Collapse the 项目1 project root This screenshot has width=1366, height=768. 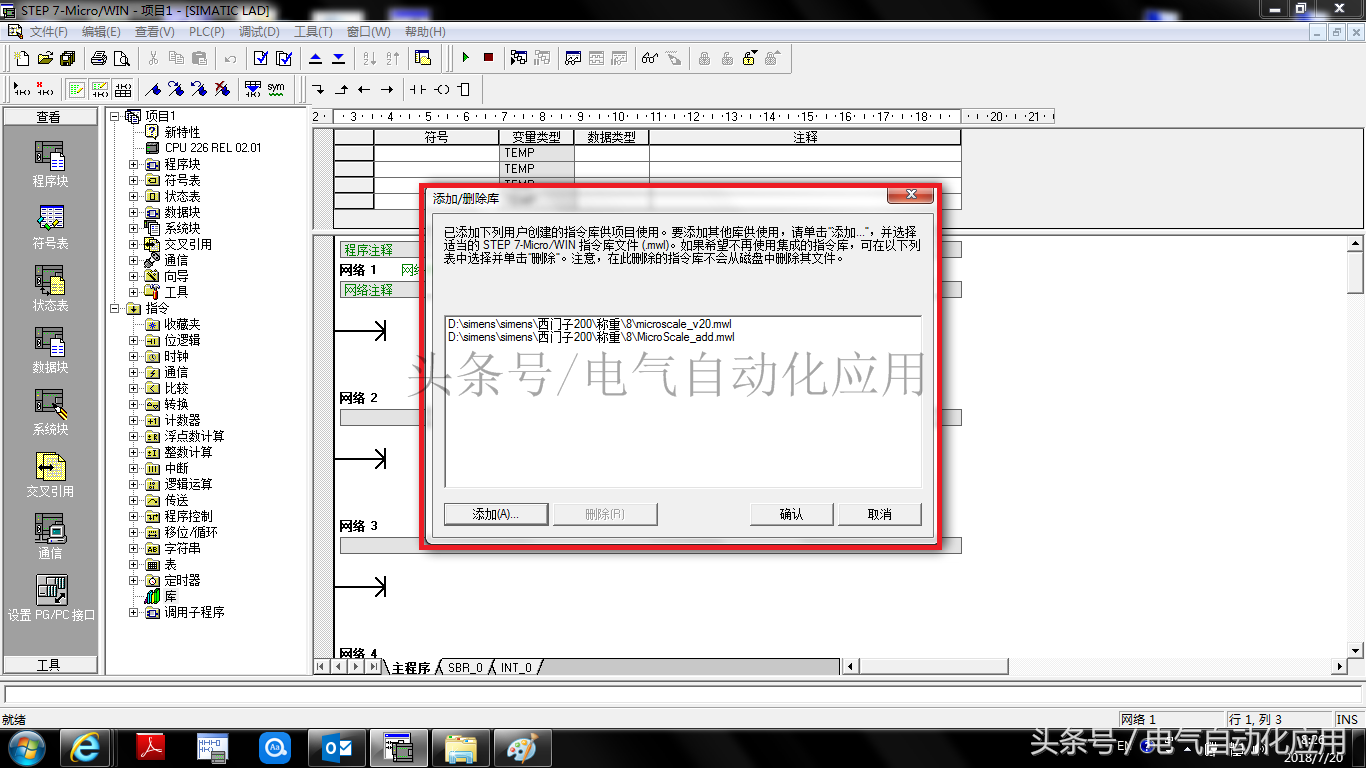[115, 116]
